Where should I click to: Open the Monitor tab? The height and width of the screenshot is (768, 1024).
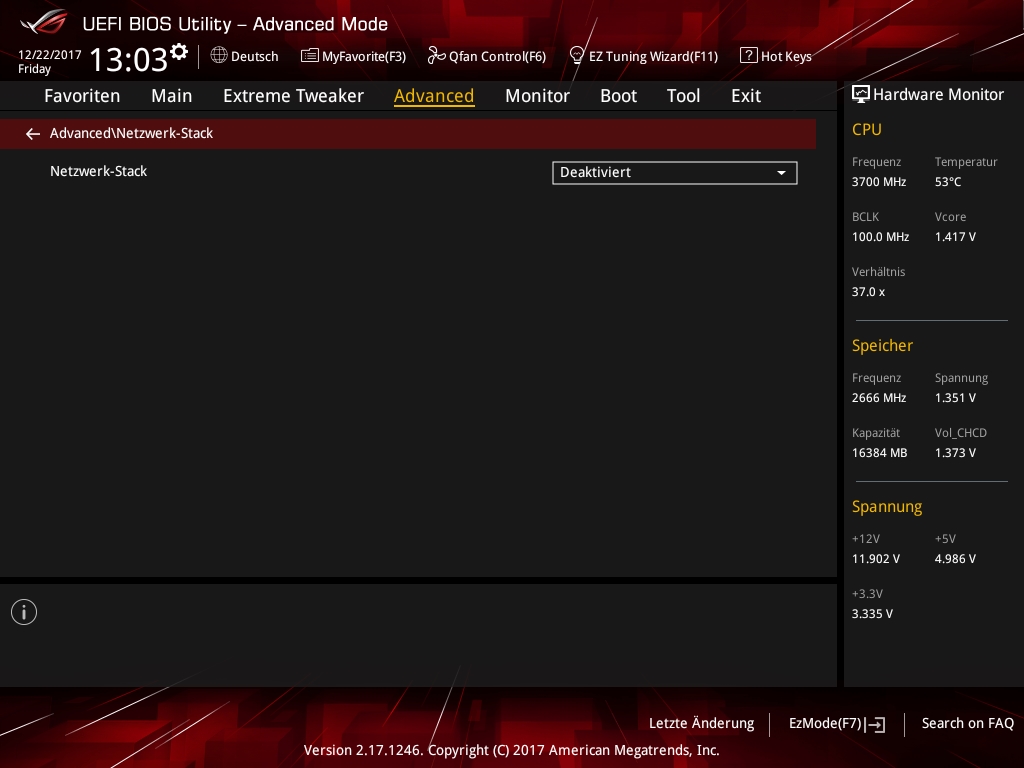pyautogui.click(x=537, y=96)
